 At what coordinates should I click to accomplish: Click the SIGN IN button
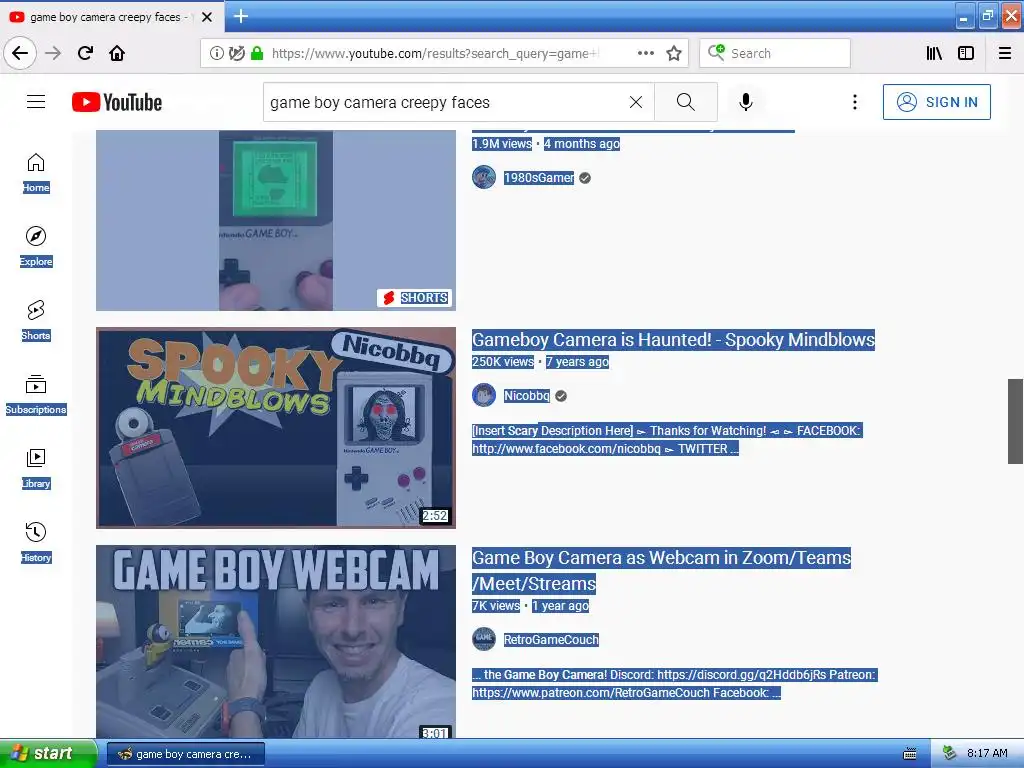click(x=936, y=102)
